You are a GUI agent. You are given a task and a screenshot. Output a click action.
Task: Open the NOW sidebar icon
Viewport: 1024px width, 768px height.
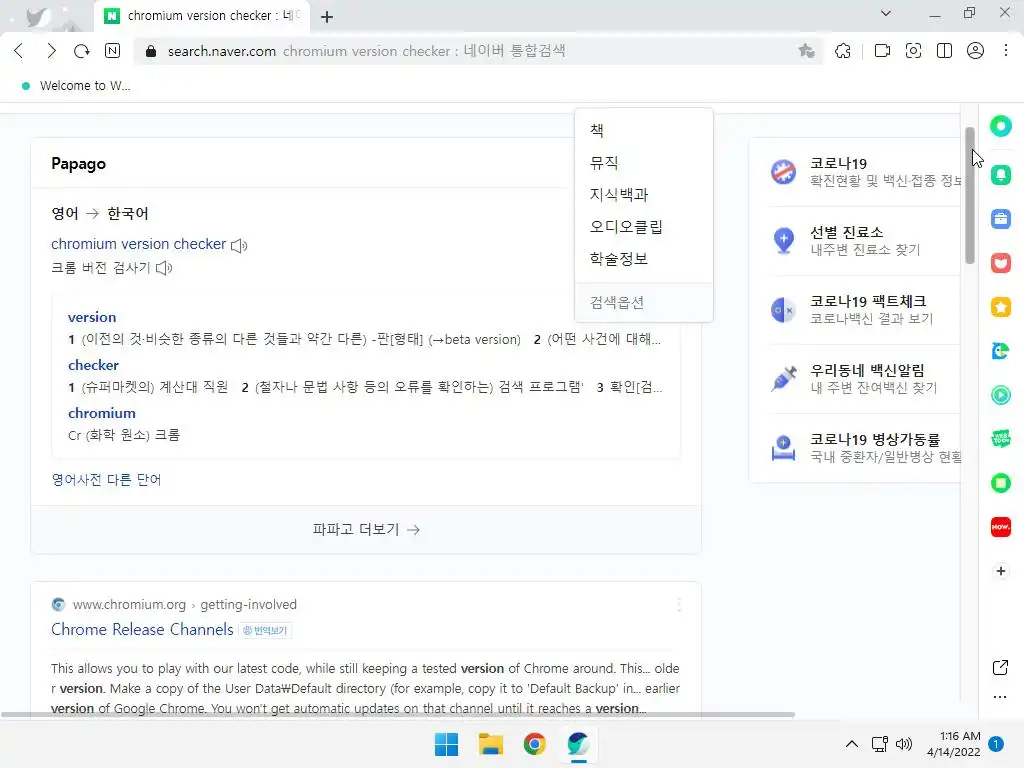(x=1000, y=526)
